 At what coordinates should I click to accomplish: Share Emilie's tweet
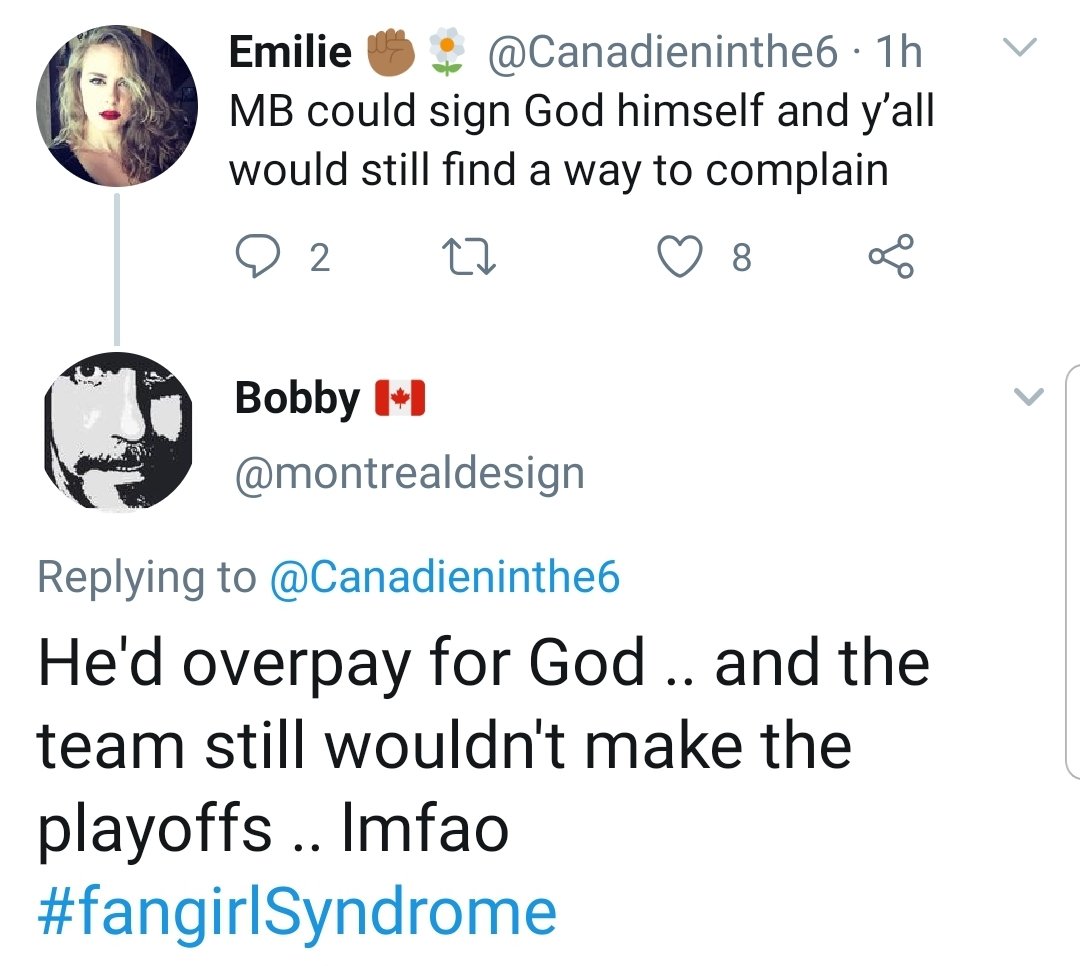pos(889,258)
